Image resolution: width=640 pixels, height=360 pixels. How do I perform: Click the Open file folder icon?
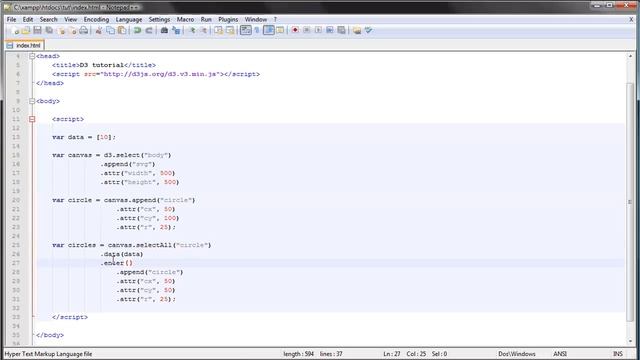click(x=26, y=31)
